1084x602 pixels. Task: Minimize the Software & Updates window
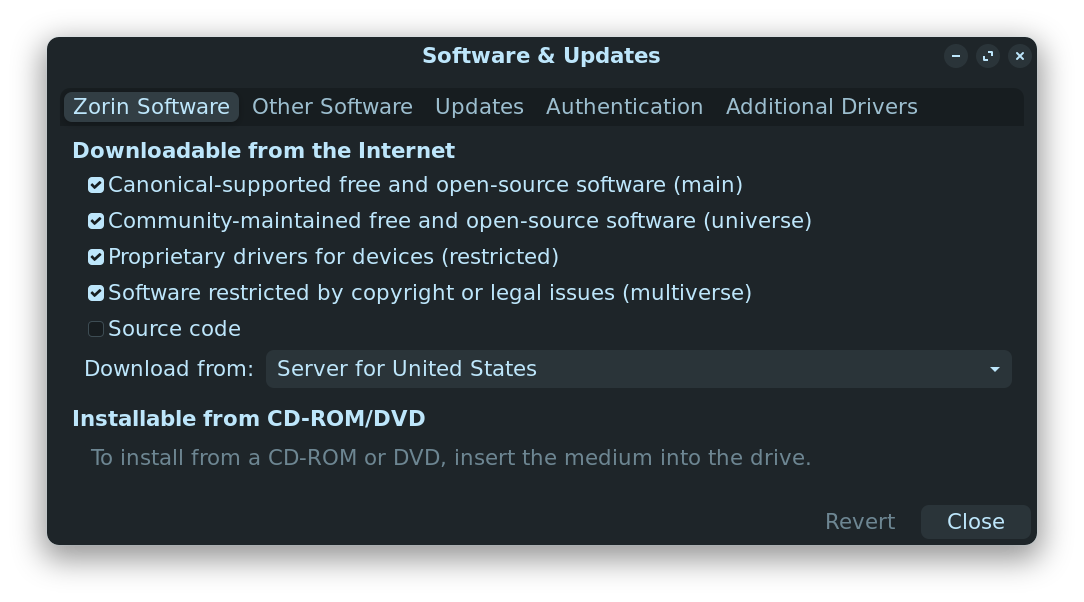[956, 56]
